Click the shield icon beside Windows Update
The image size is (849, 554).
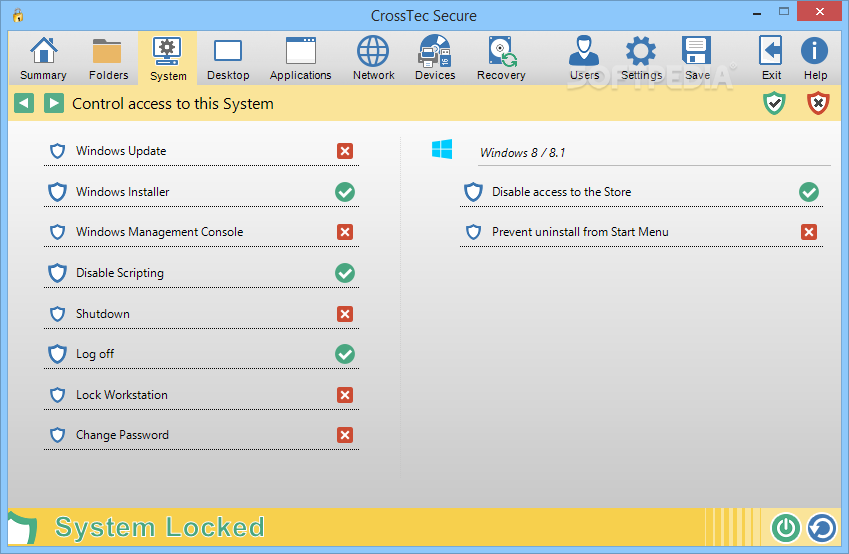click(x=57, y=151)
